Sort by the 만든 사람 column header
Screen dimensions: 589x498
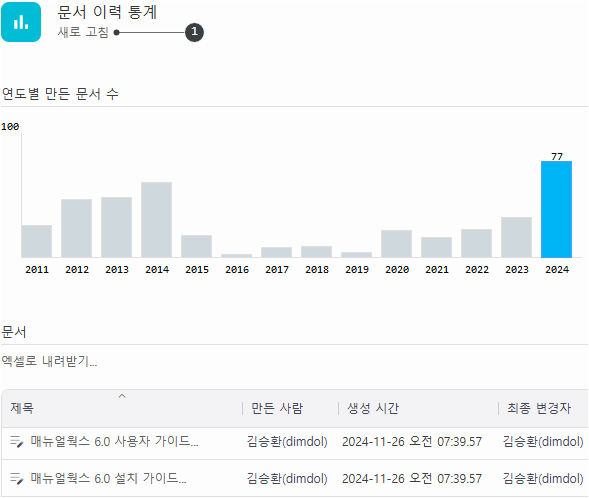(277, 408)
